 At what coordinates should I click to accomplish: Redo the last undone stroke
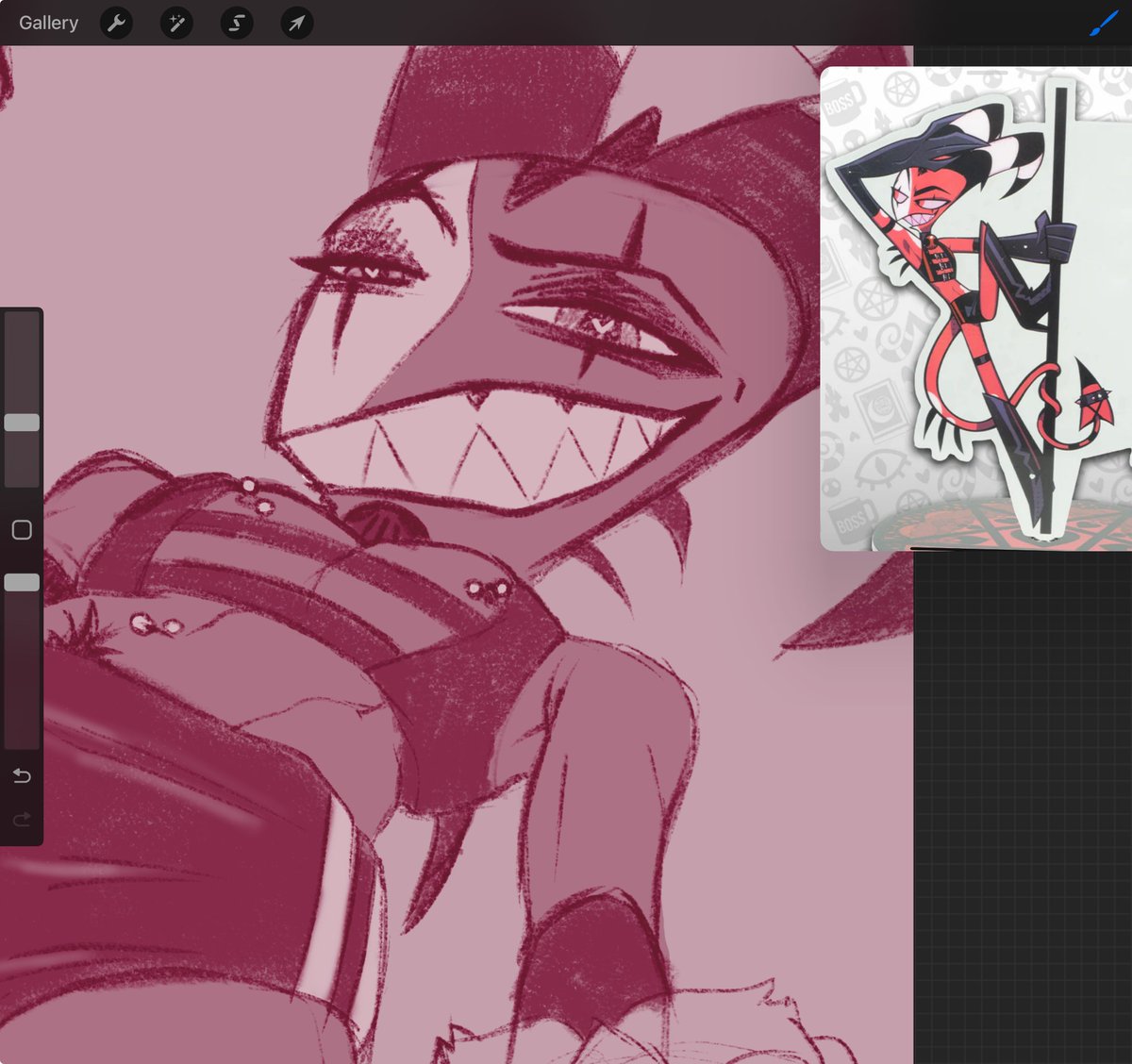[22, 819]
